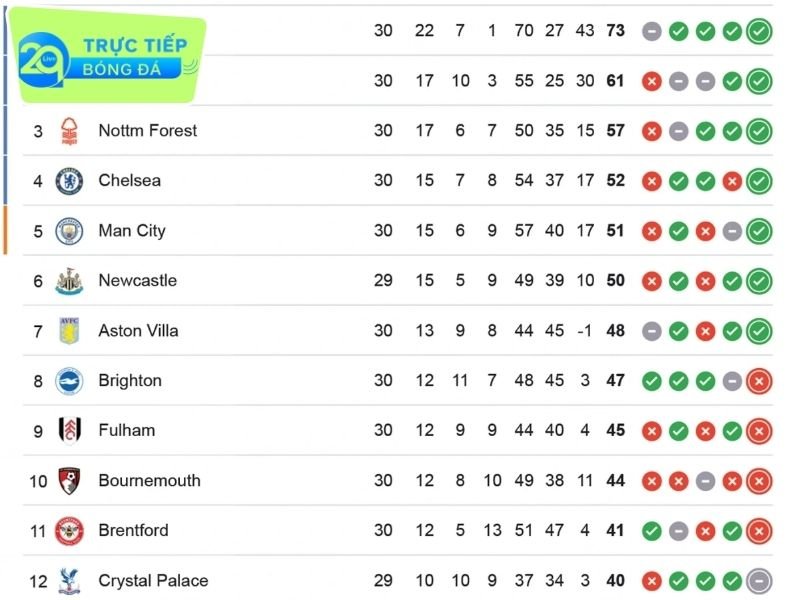Select the Bournemouth team name
The image size is (800, 600).
point(149,481)
